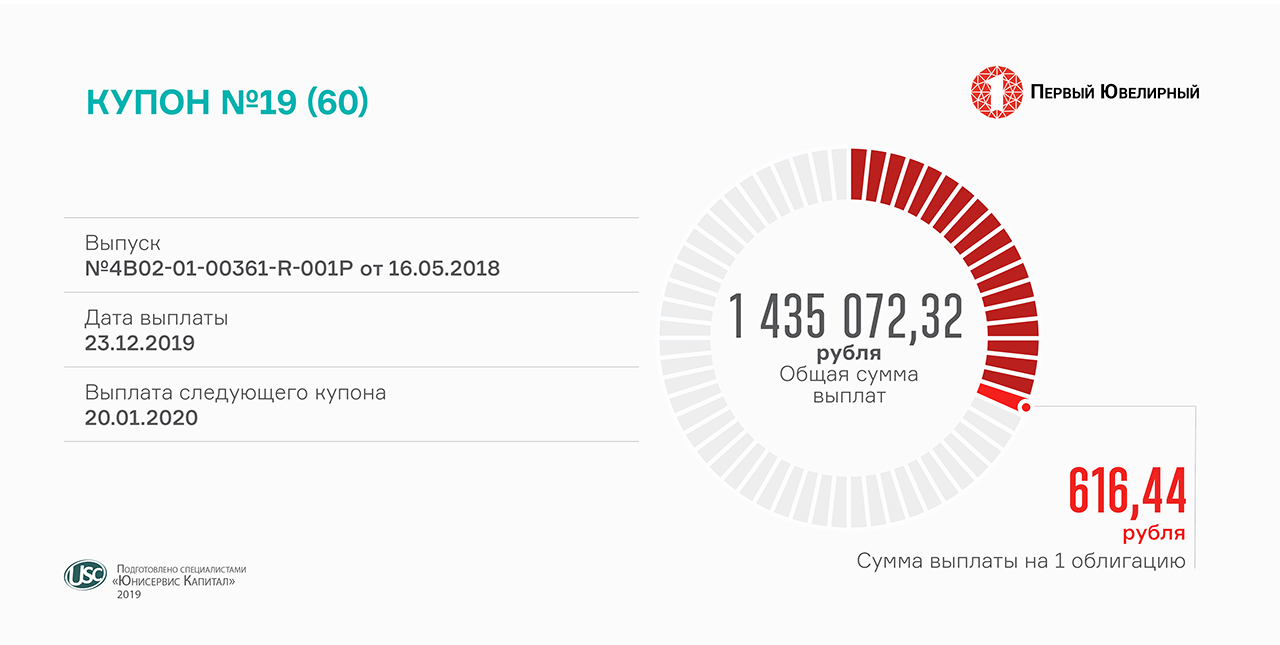This screenshot has height=645, width=1280.
Task: Click the КУПОН №19 (60) heading
Action: pyautogui.click(x=227, y=103)
